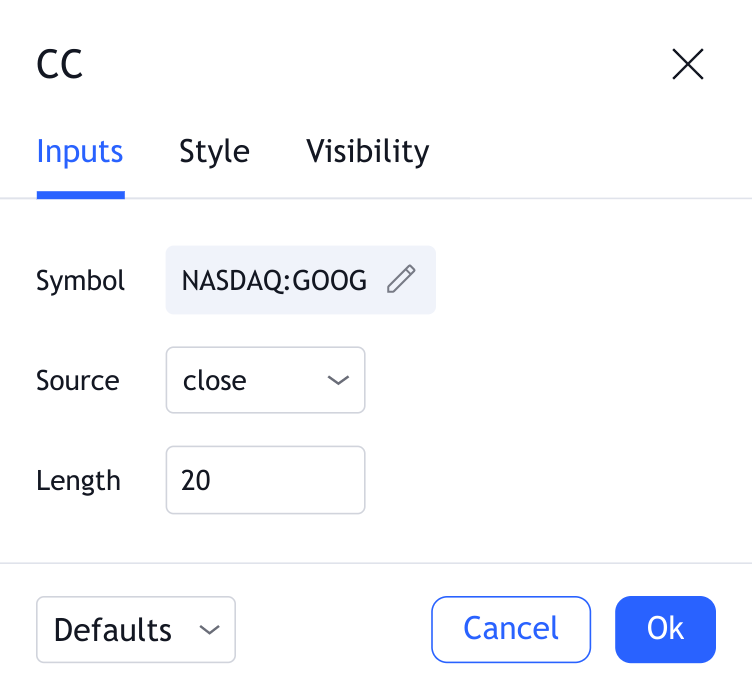Click the Source label text
The height and width of the screenshot is (691, 752).
tap(77, 381)
